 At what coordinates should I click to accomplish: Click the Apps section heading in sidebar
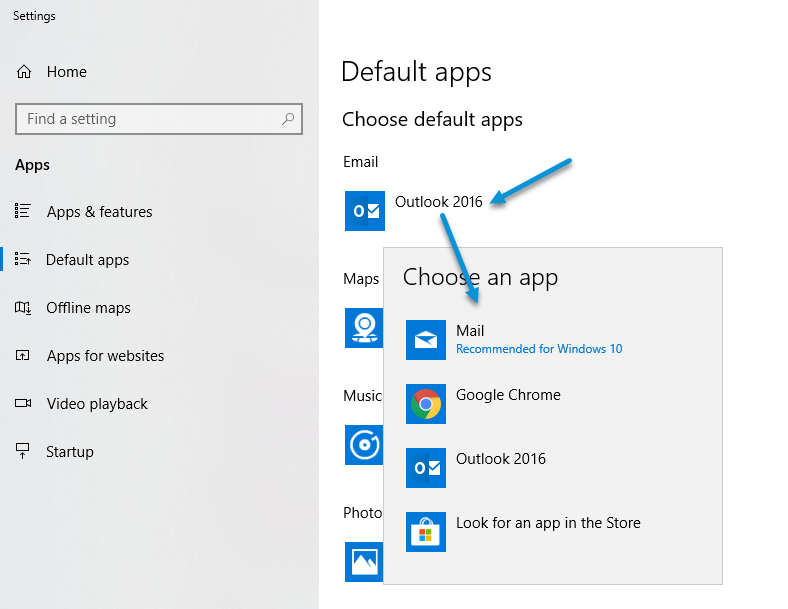32,165
